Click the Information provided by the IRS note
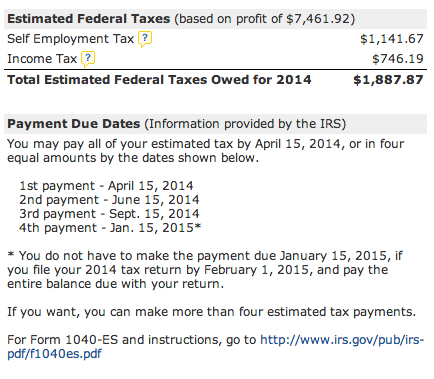The width and height of the screenshot is (434, 379). [245, 124]
